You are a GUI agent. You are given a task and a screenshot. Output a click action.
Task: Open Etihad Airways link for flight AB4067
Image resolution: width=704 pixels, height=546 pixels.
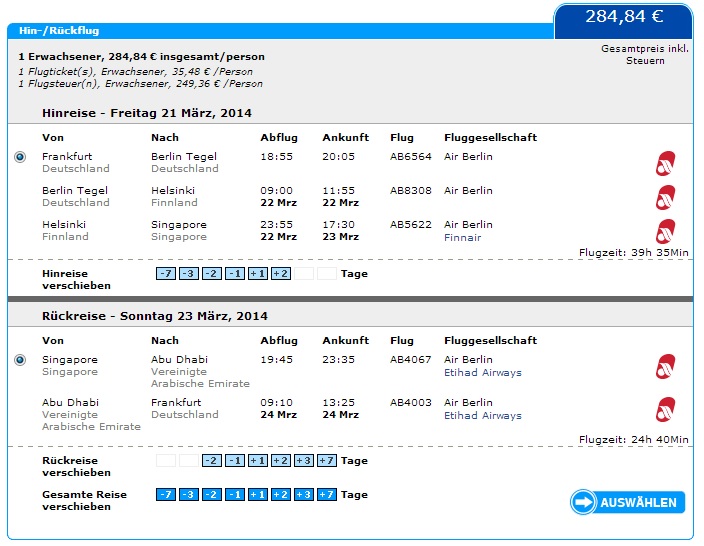pos(483,372)
